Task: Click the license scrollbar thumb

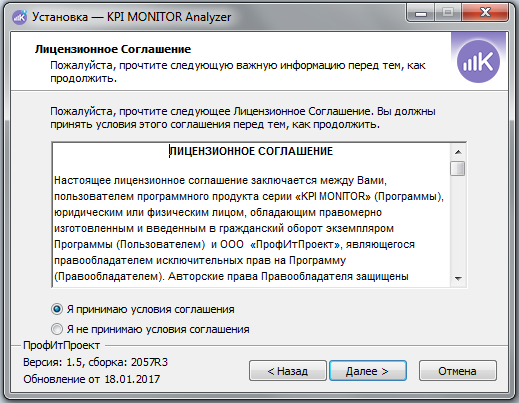Action: pyautogui.click(x=458, y=168)
